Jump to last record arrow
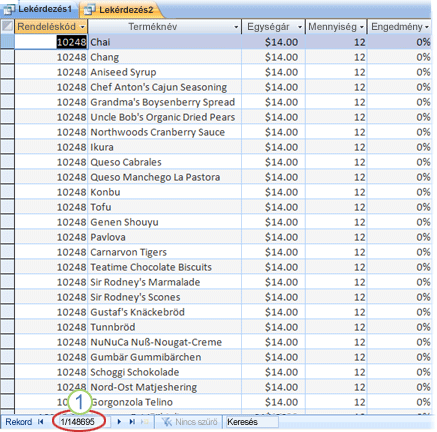The height and width of the screenshot is (432, 437). point(132,422)
